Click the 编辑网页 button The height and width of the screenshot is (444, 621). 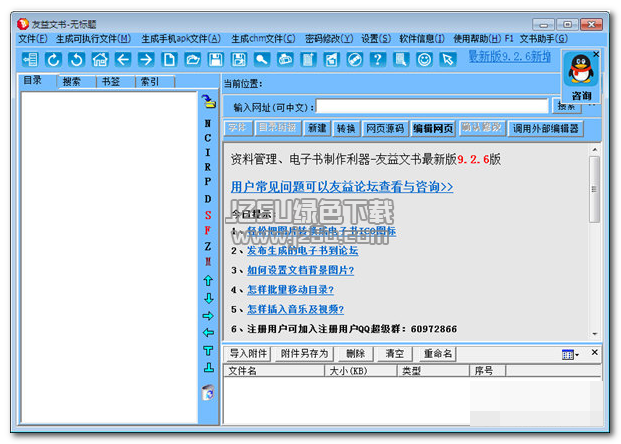tap(433, 128)
